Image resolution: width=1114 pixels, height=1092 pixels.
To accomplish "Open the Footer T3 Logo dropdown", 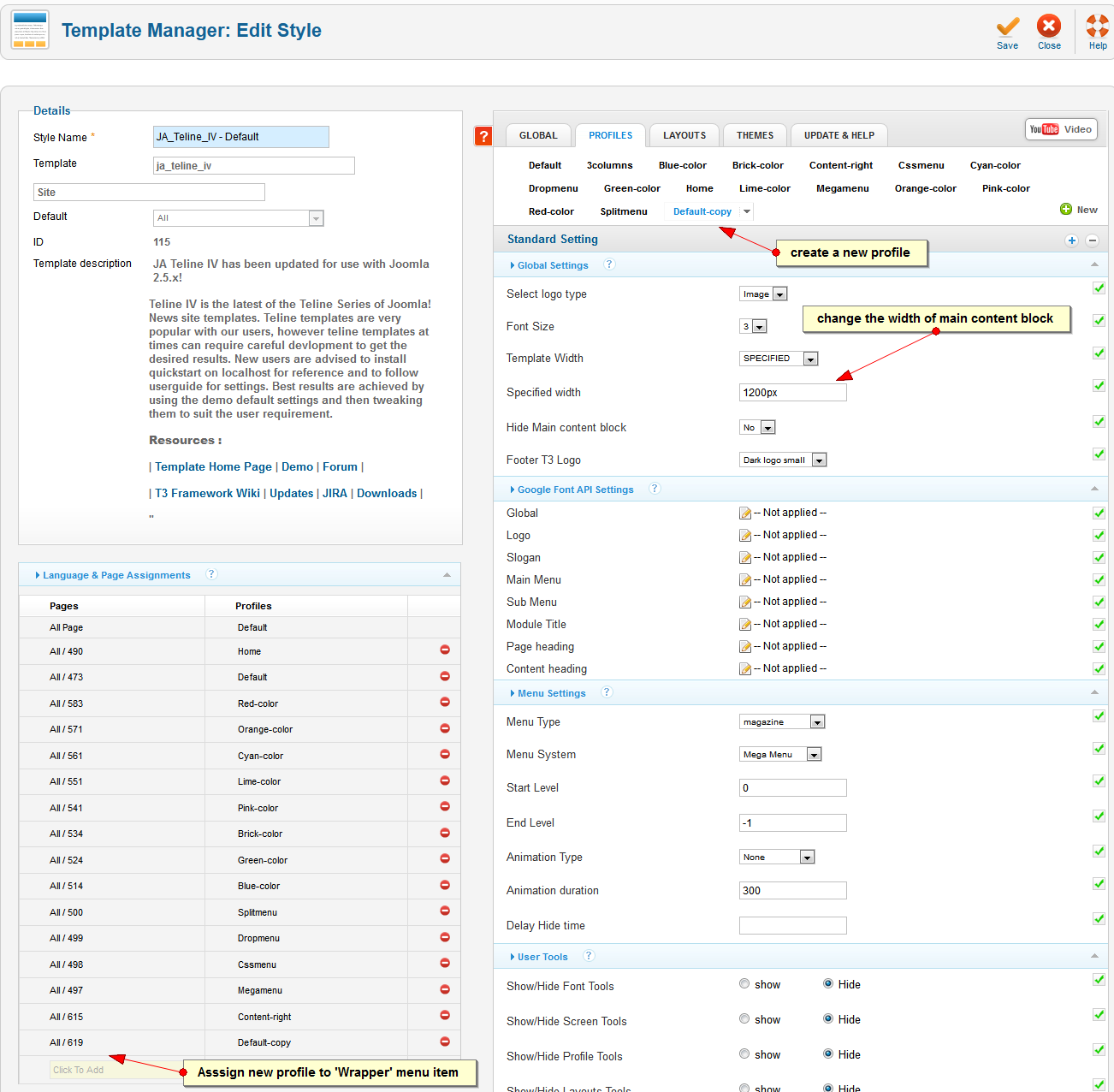I will pyautogui.click(x=783, y=460).
